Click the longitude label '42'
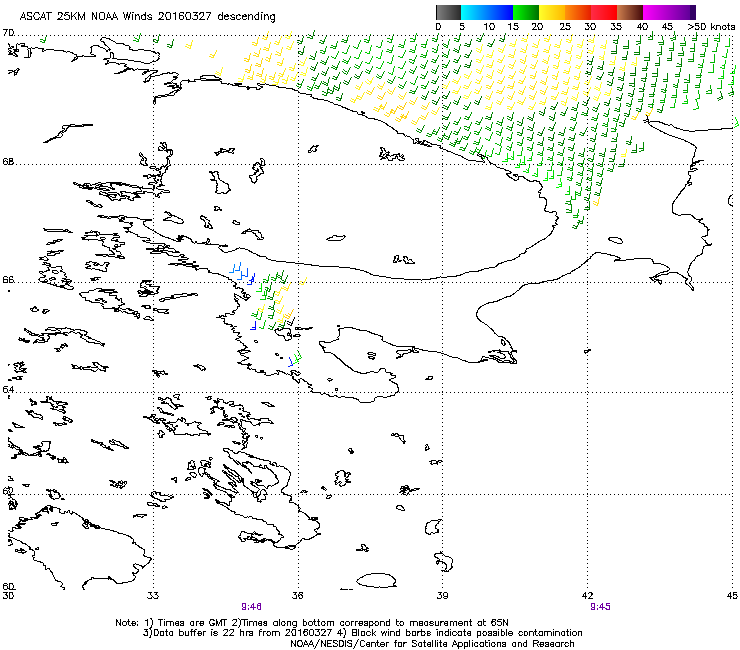This screenshot has height=650, width=740. [x=587, y=595]
